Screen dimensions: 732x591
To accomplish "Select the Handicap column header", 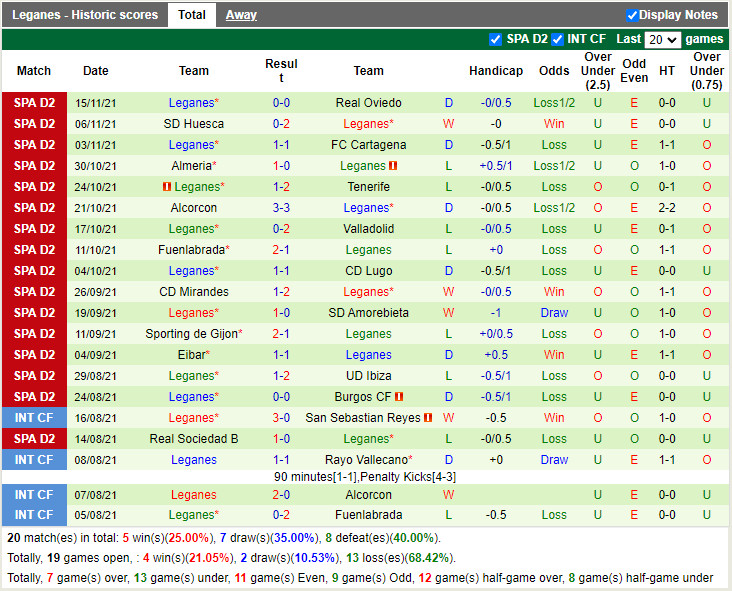I will click(x=496, y=71).
